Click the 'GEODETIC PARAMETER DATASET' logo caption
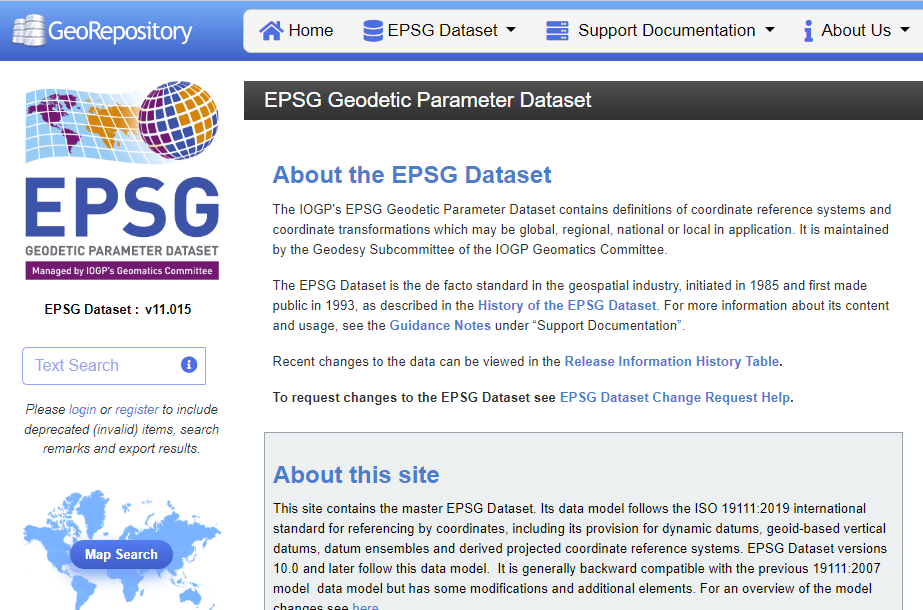This screenshot has width=923, height=610. coord(122,251)
